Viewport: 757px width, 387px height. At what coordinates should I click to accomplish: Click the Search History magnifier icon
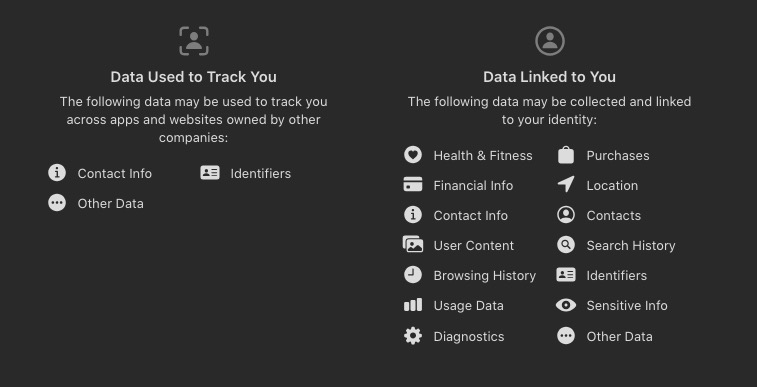[x=566, y=245]
